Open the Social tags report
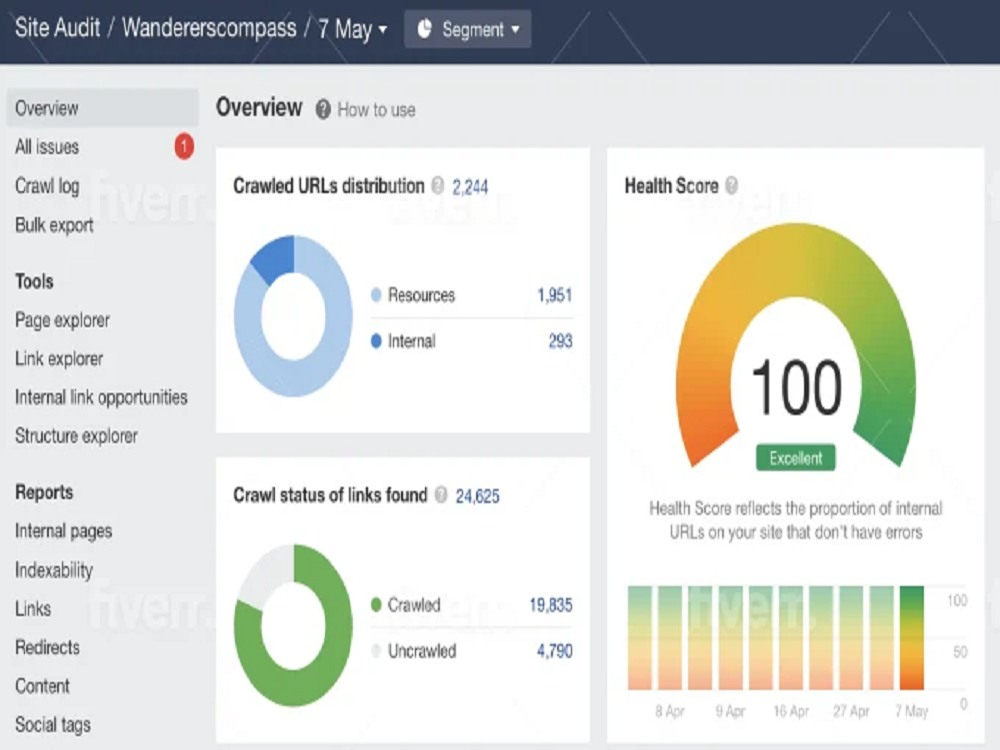The image size is (1000, 750). pos(53,725)
